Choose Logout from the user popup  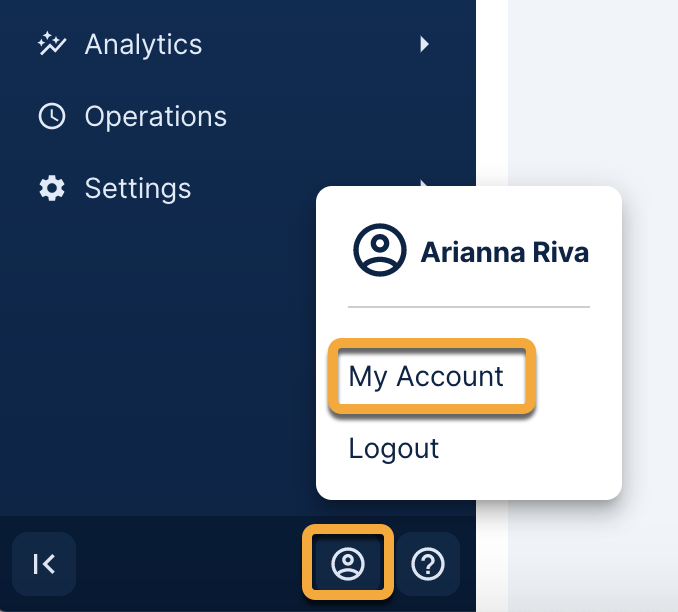coord(393,448)
